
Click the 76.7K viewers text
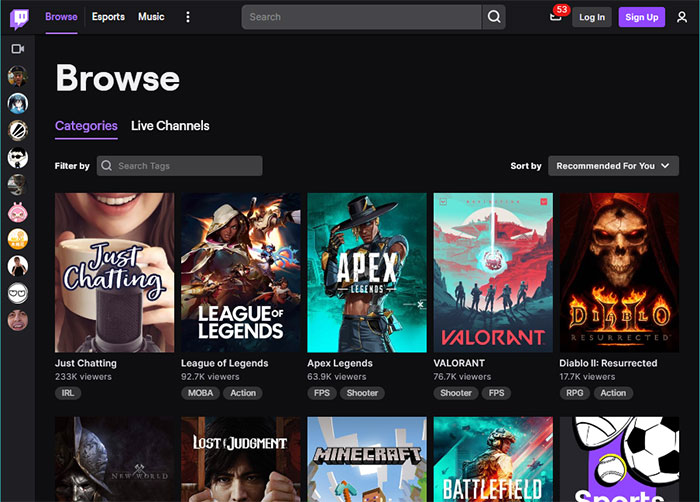pyautogui.click(x=462, y=377)
